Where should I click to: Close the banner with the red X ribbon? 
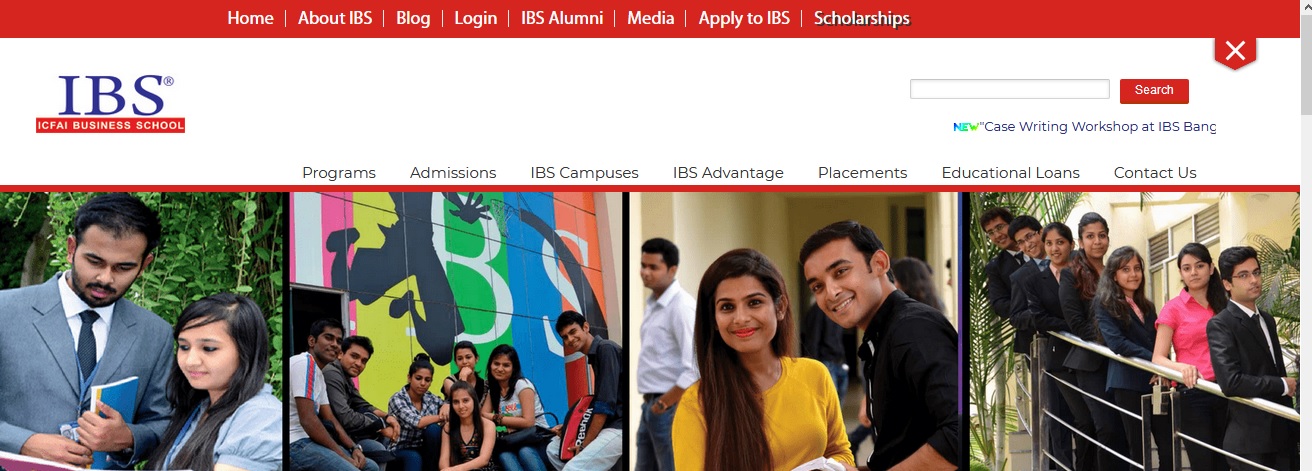click(x=1235, y=52)
